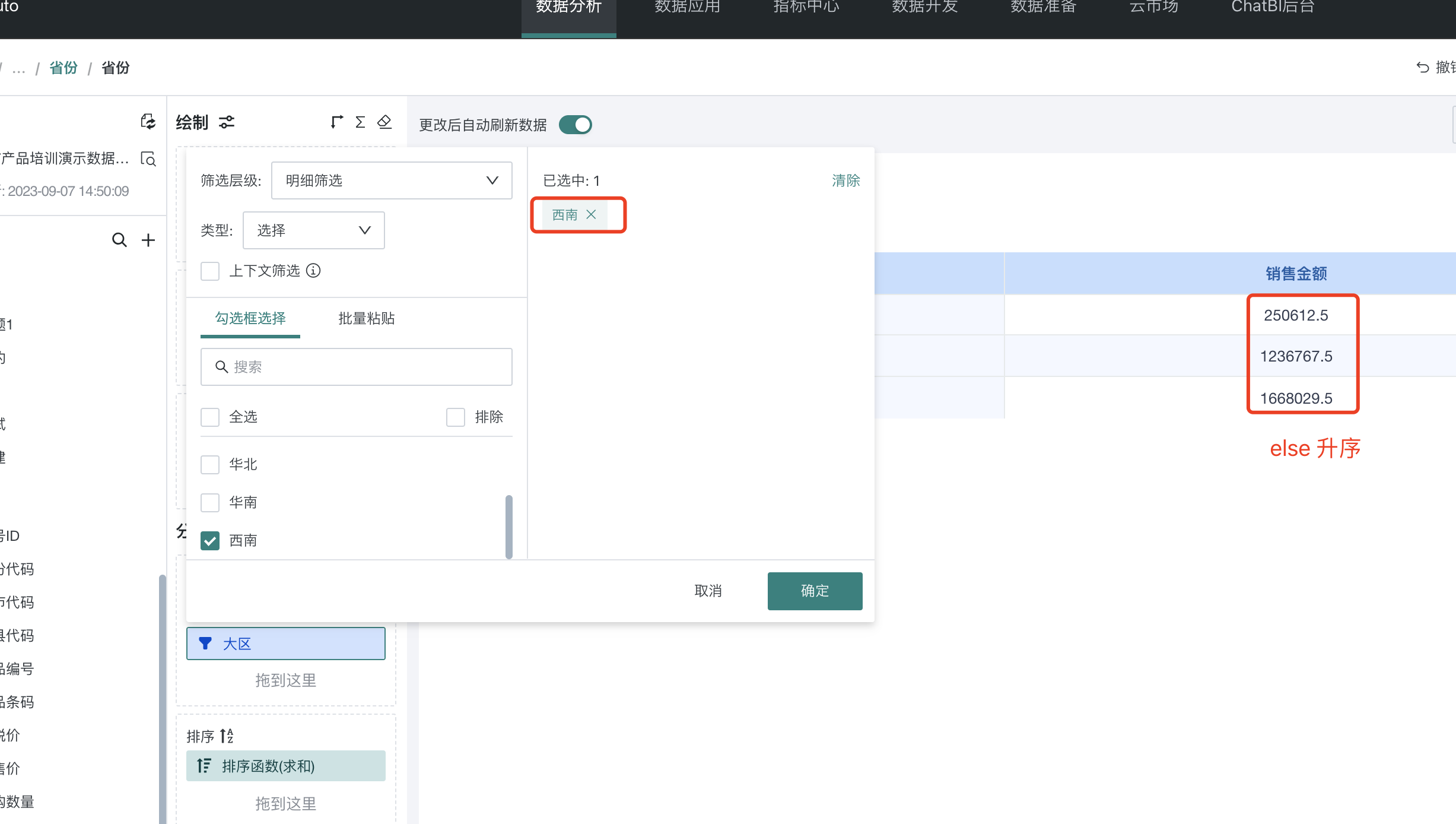Click the dataset switch icon above 产品培训演示数据
This screenshot has height=824, width=1456.
(148, 122)
